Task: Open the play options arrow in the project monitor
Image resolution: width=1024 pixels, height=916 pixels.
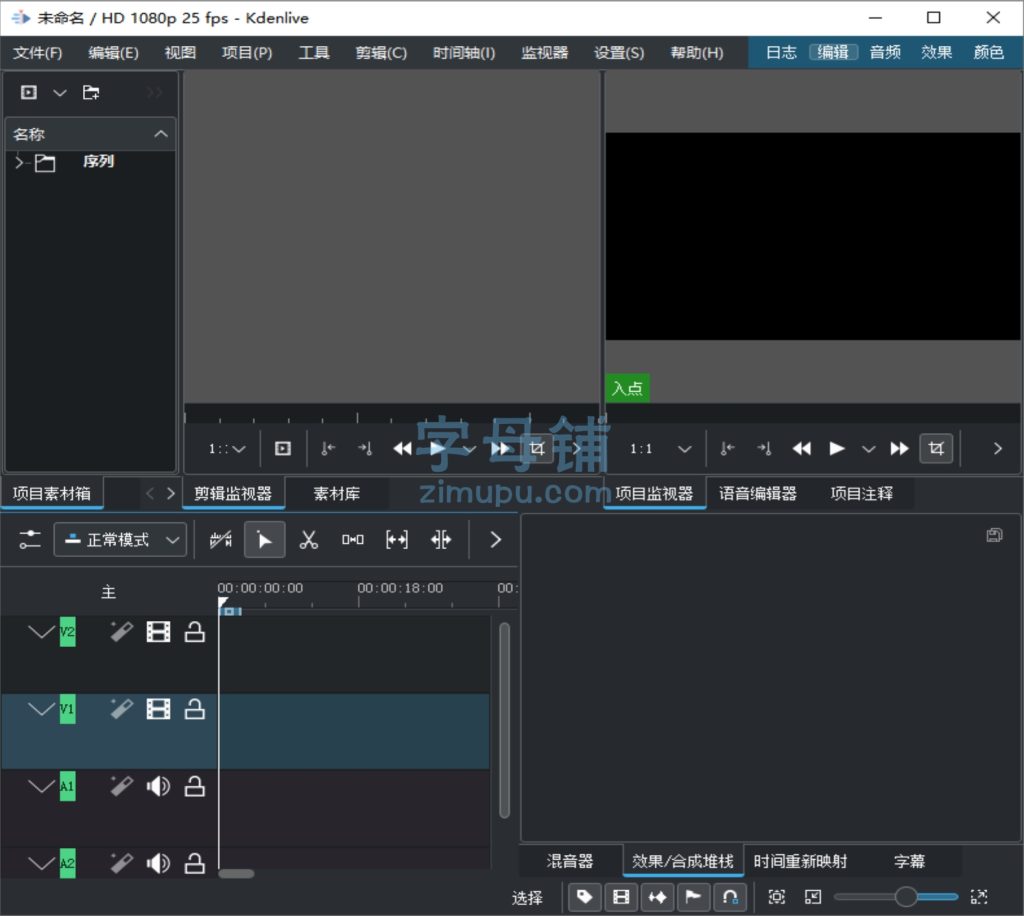Action: (x=868, y=449)
